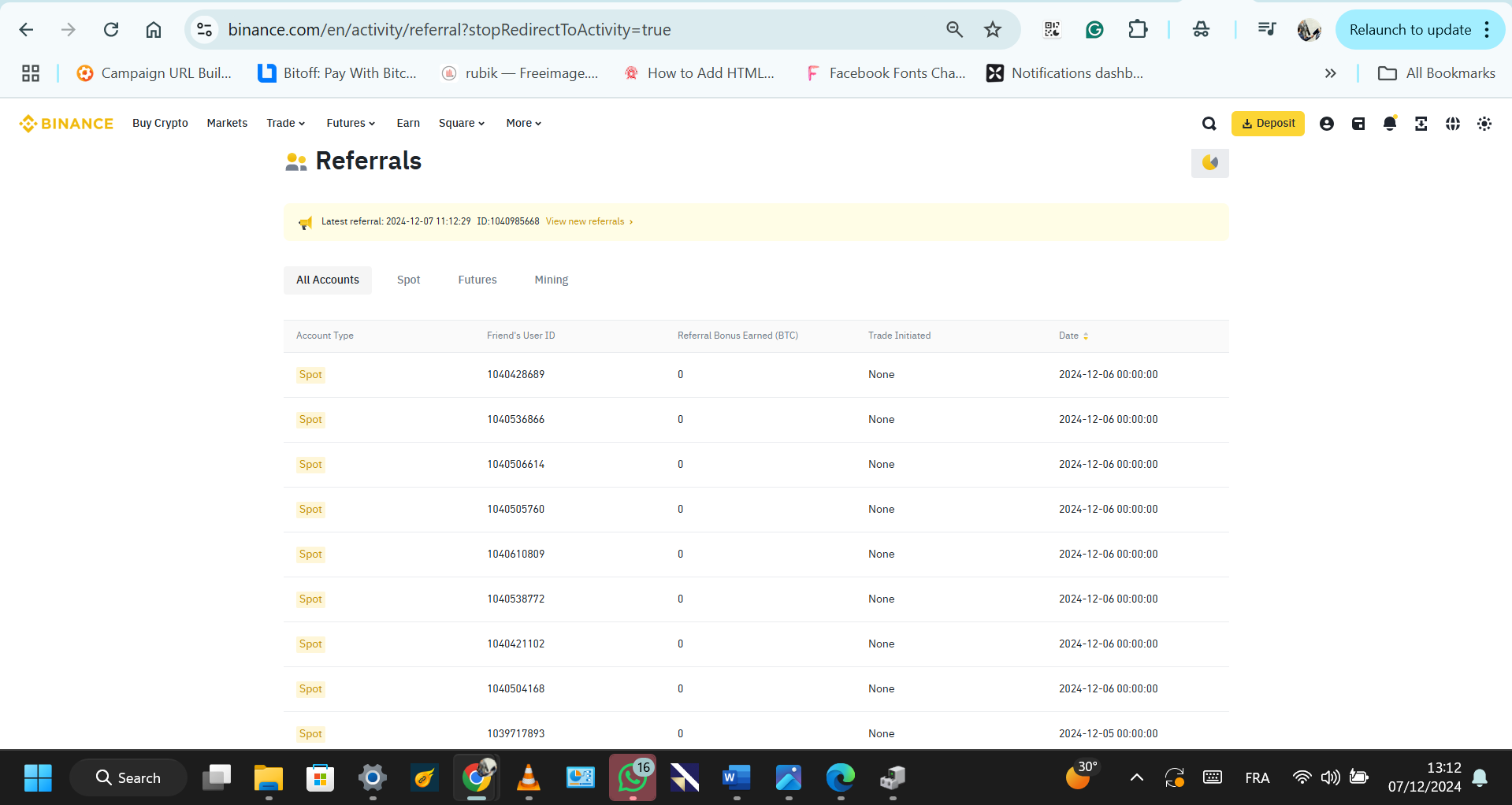Viewport: 1512px width, 805px height.
Task: Open Earn in the navigation
Action: [x=408, y=124]
